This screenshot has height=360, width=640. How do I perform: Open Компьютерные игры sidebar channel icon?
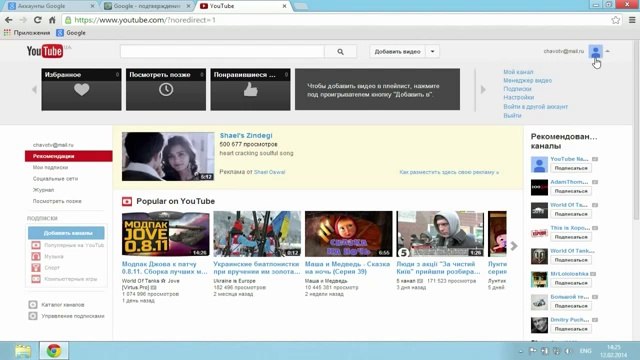36,279
